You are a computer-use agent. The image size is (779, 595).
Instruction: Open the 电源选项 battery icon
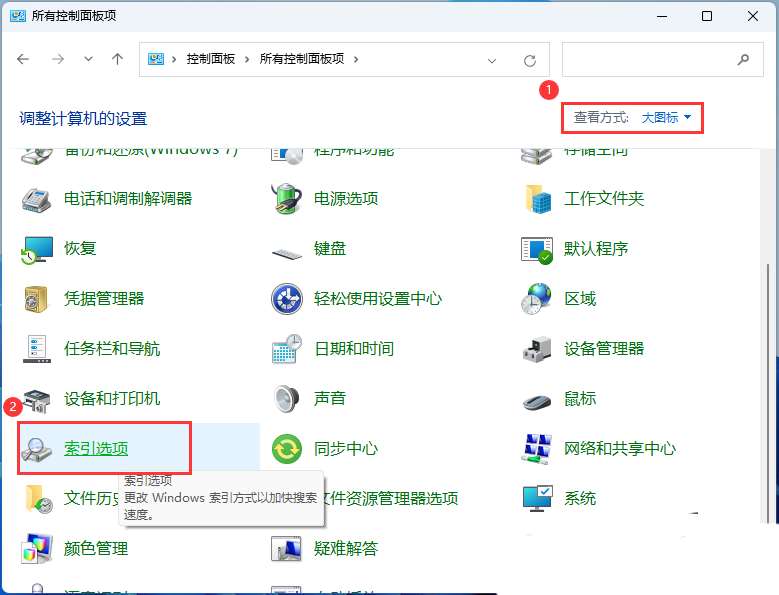(x=287, y=199)
